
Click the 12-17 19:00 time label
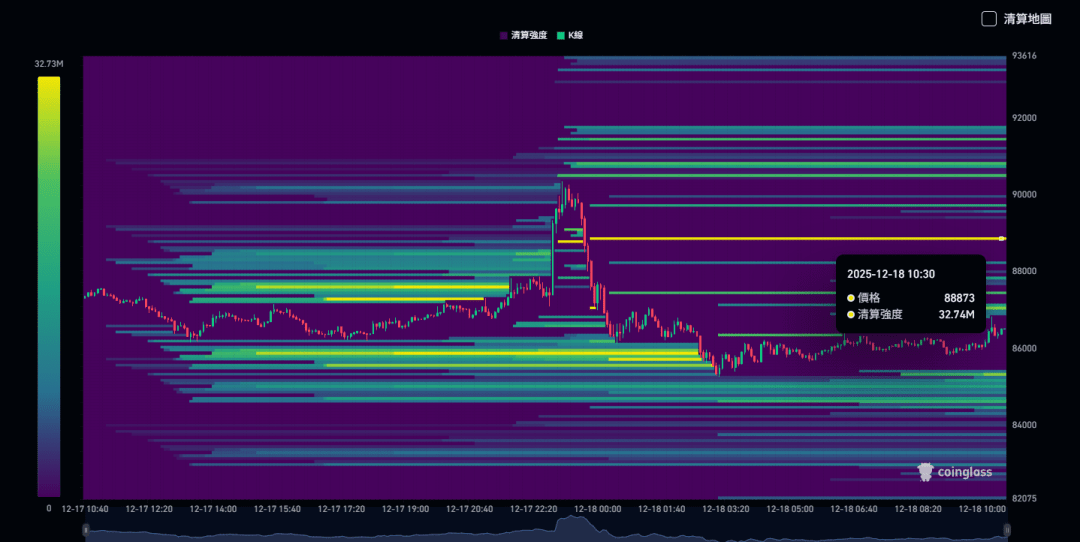pos(405,509)
